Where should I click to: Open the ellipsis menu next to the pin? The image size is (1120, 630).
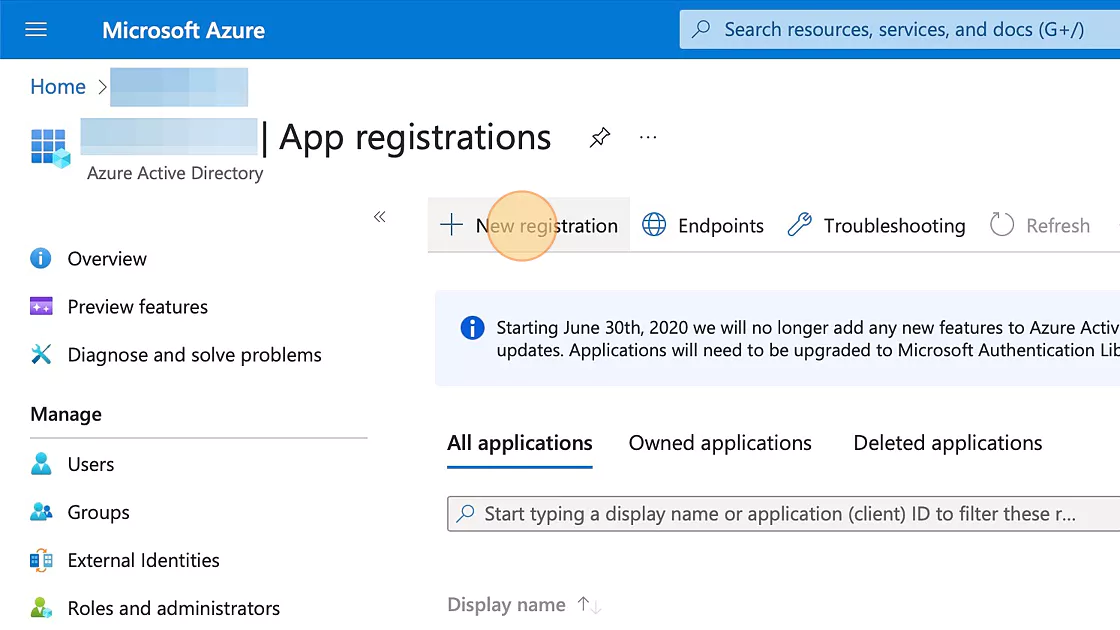click(x=647, y=138)
